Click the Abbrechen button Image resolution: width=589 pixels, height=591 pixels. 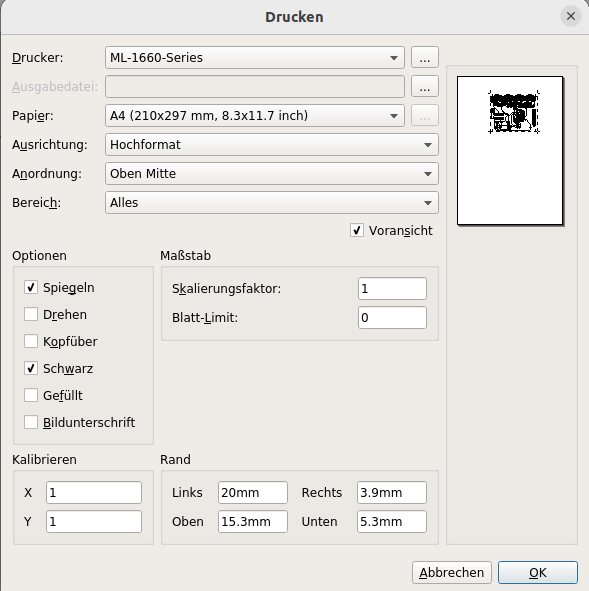pos(452,573)
